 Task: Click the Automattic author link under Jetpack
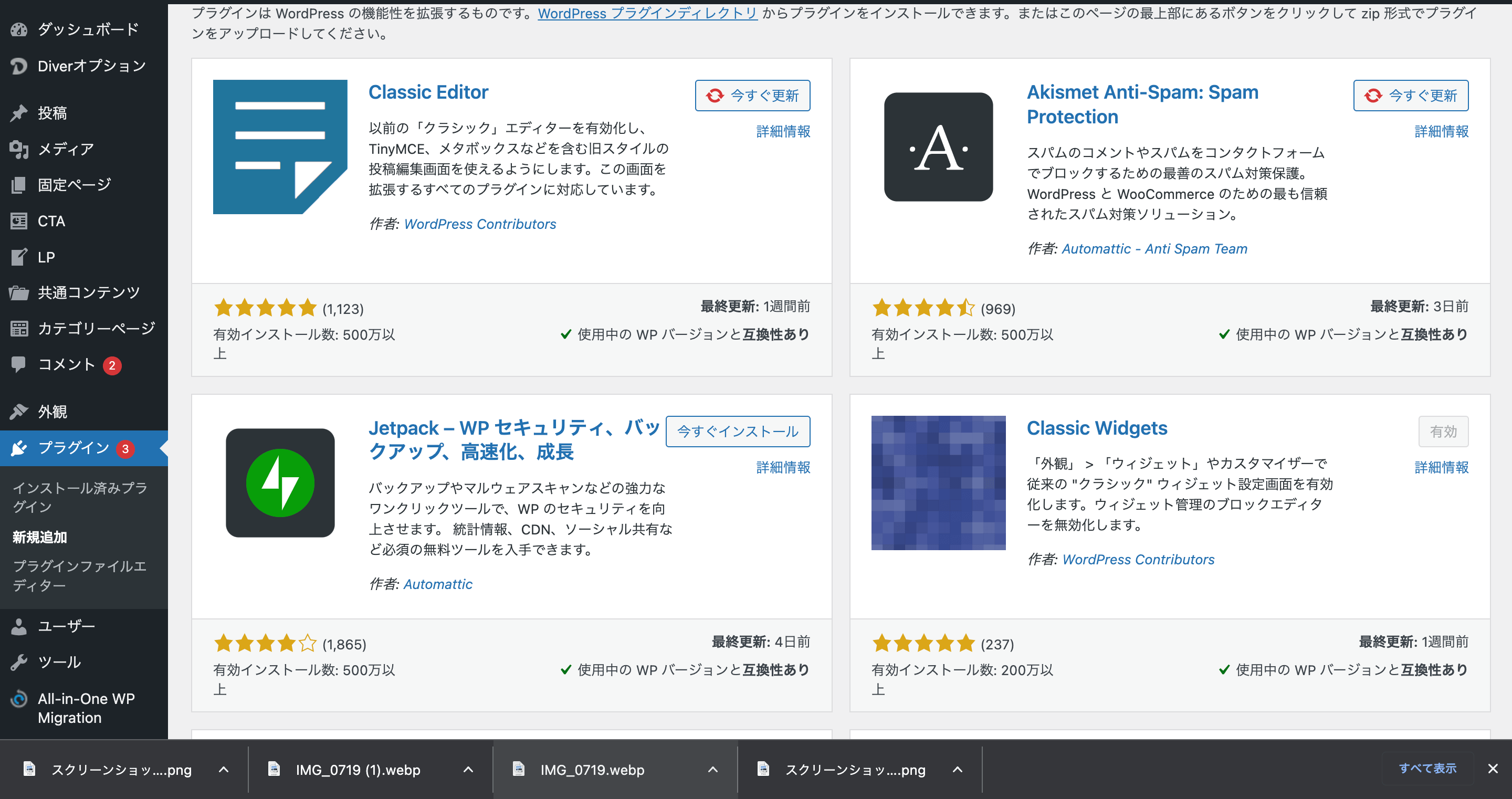(x=438, y=584)
